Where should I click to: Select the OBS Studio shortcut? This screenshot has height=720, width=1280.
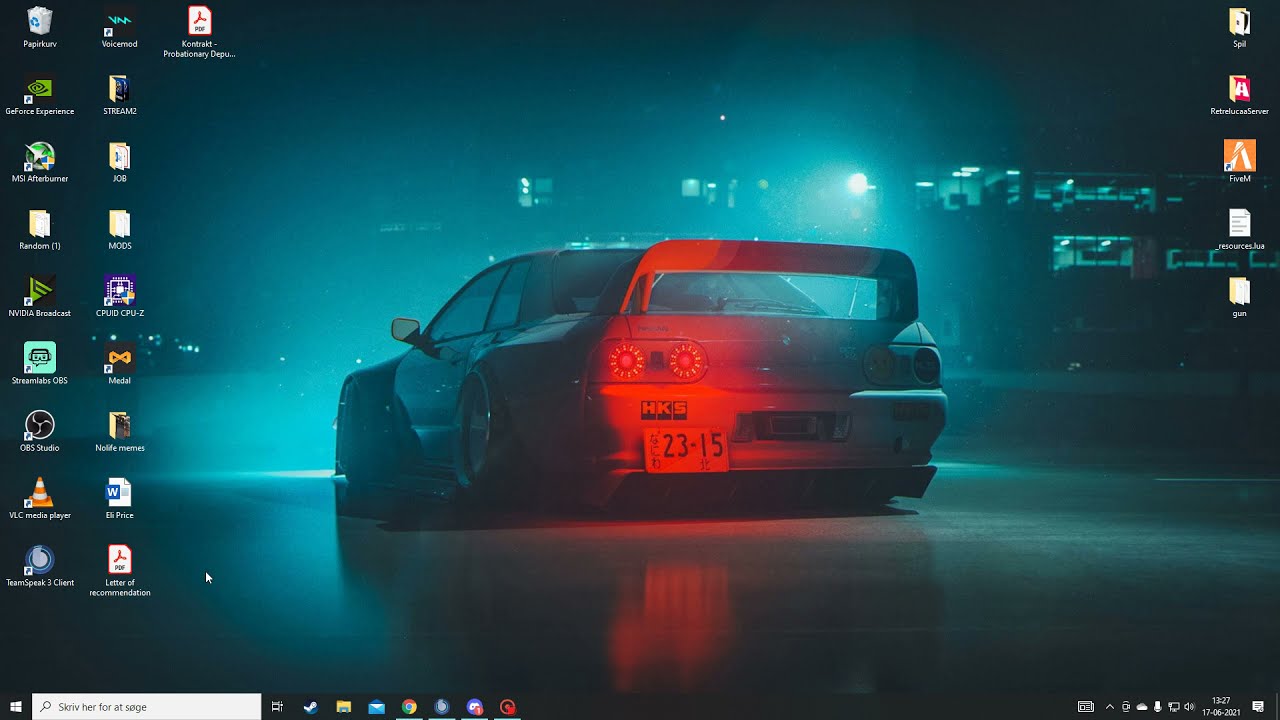click(40, 431)
